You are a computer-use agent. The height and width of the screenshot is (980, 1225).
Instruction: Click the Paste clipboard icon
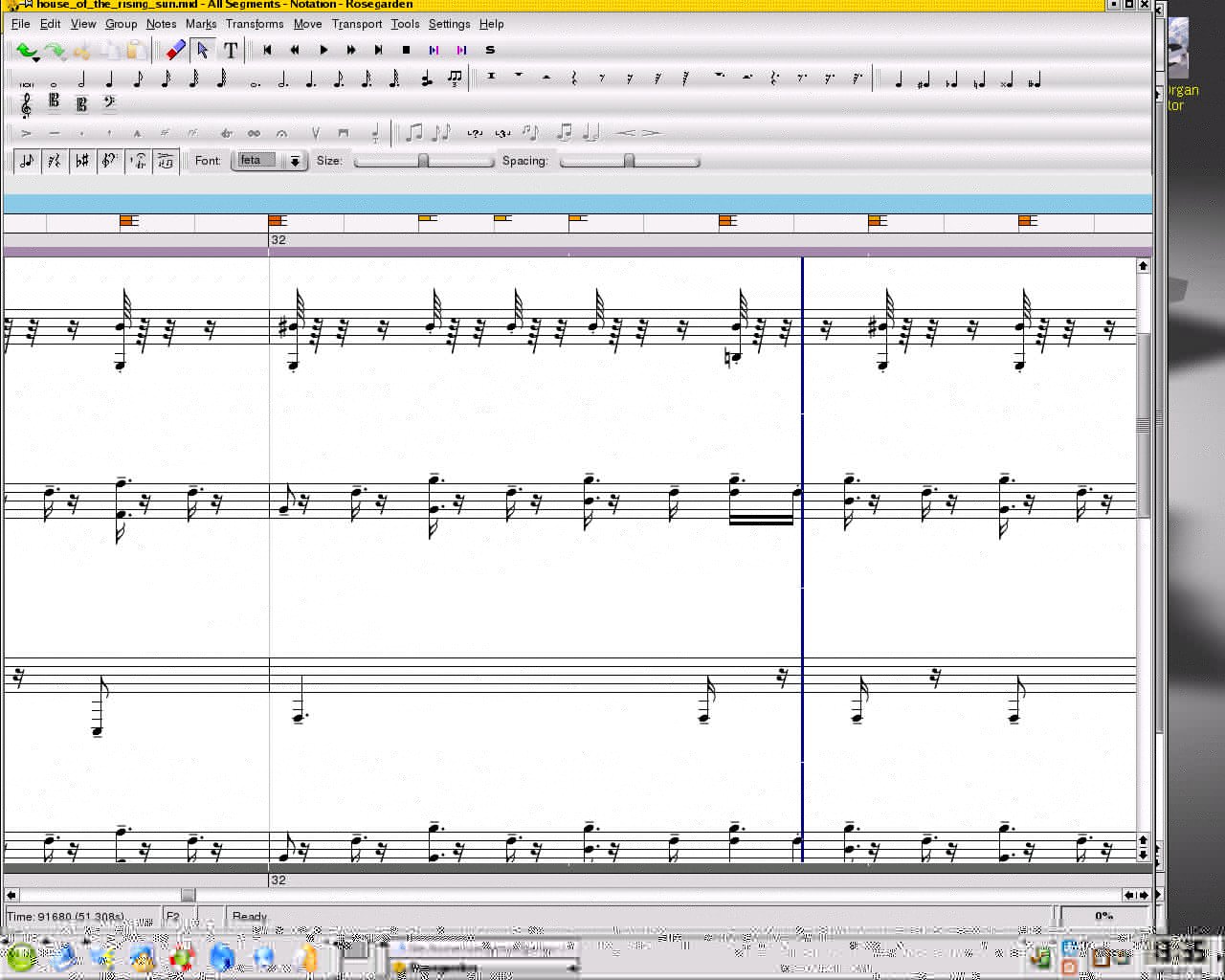137,51
